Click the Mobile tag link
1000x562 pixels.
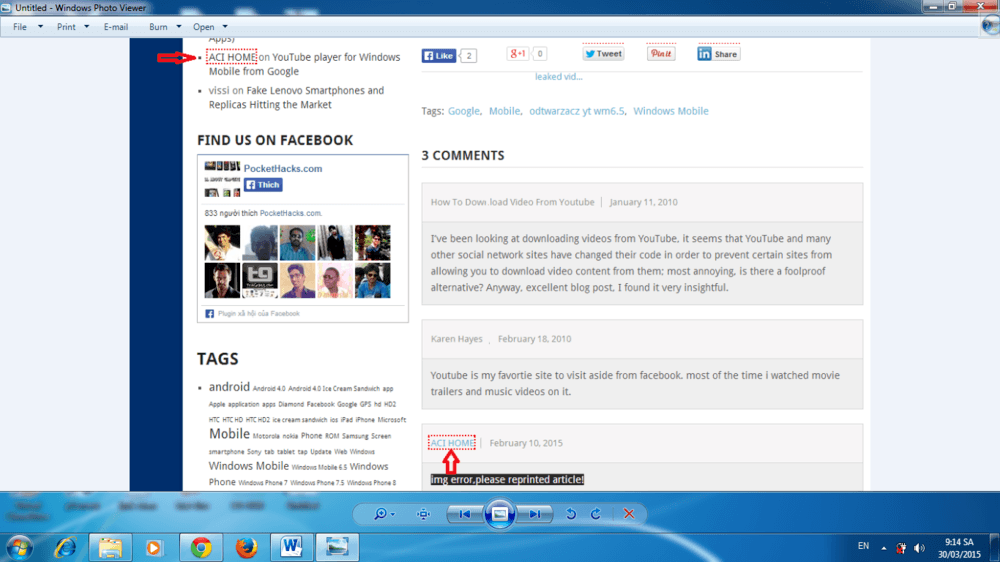(x=504, y=111)
